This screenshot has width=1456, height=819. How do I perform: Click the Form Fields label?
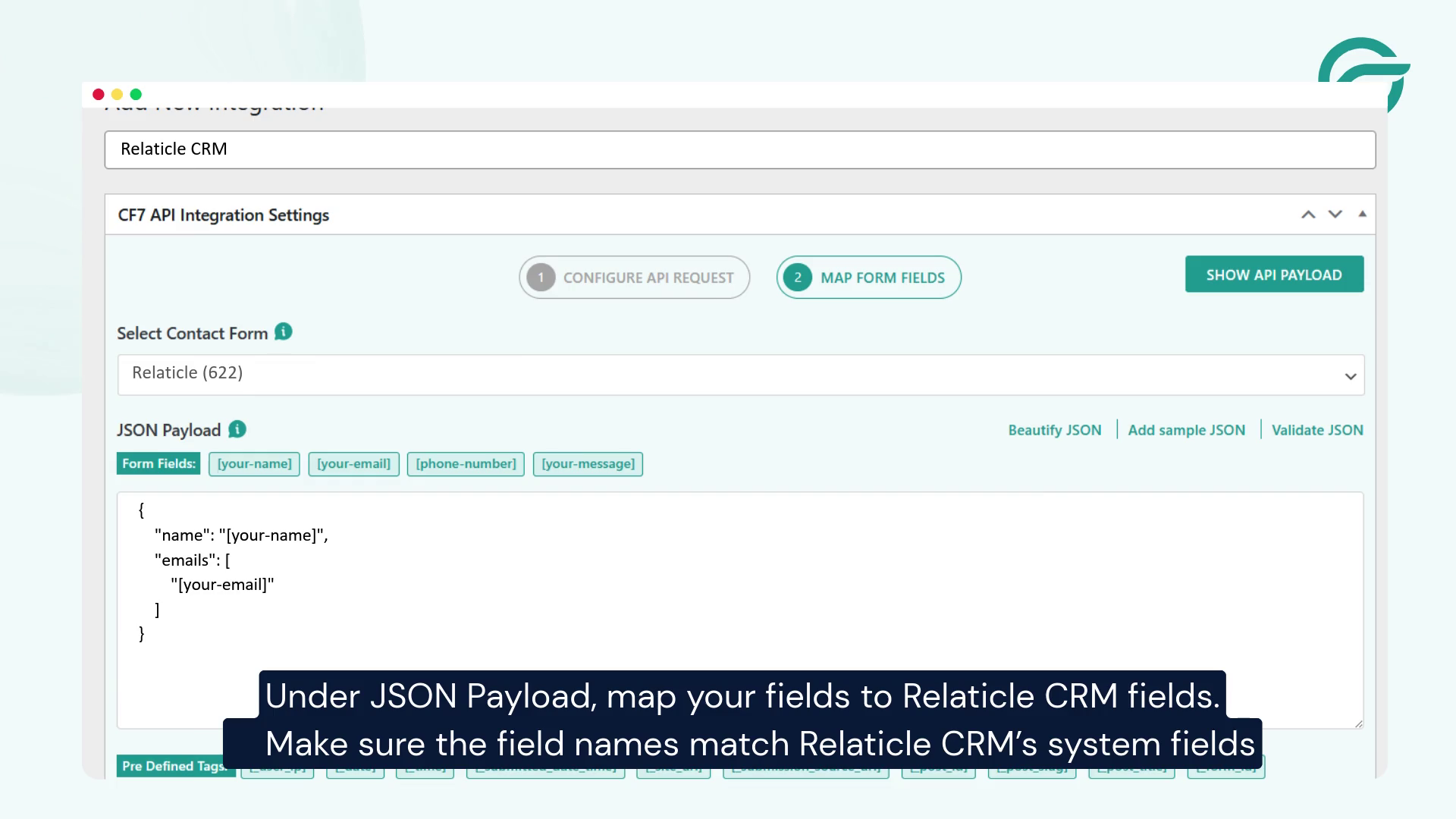(x=158, y=464)
